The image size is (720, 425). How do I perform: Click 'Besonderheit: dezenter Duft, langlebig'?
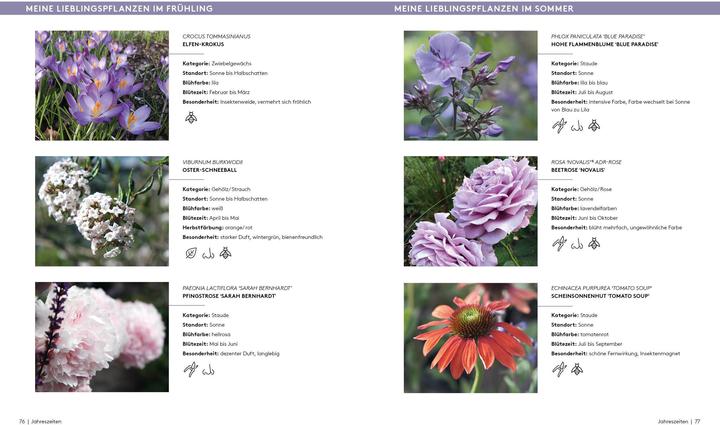(231, 354)
